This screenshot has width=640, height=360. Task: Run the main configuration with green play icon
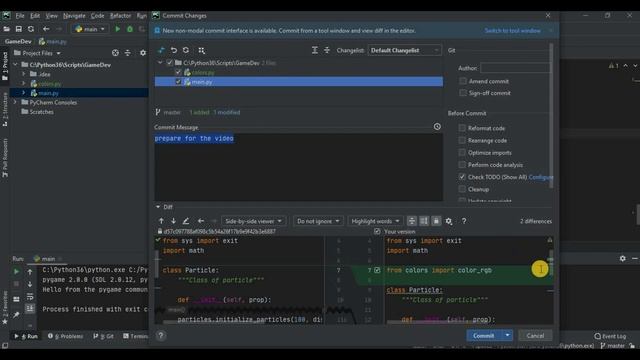[118, 29]
